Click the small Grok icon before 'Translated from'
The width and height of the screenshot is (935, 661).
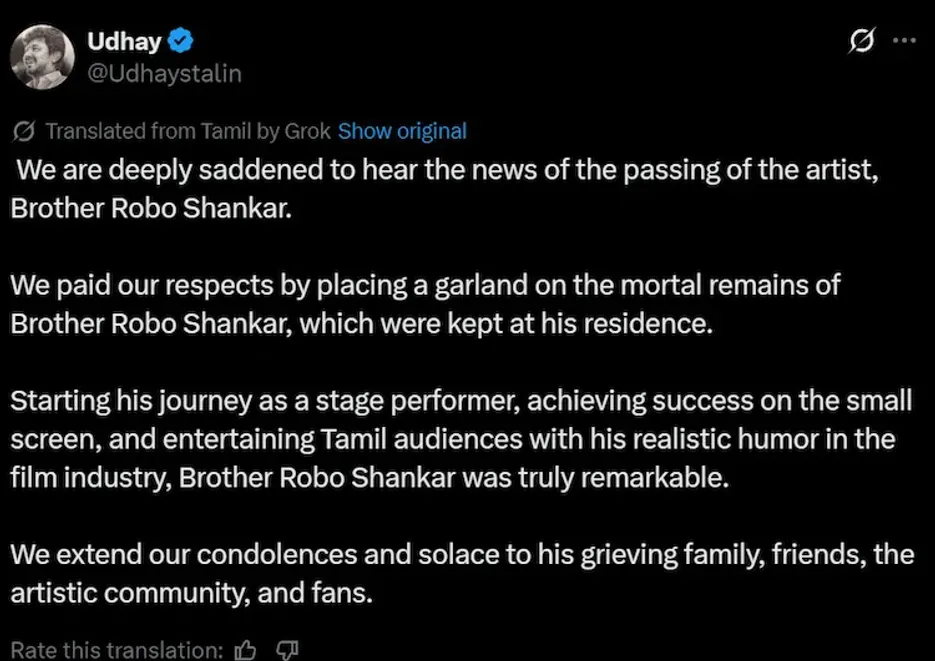[x=27, y=131]
